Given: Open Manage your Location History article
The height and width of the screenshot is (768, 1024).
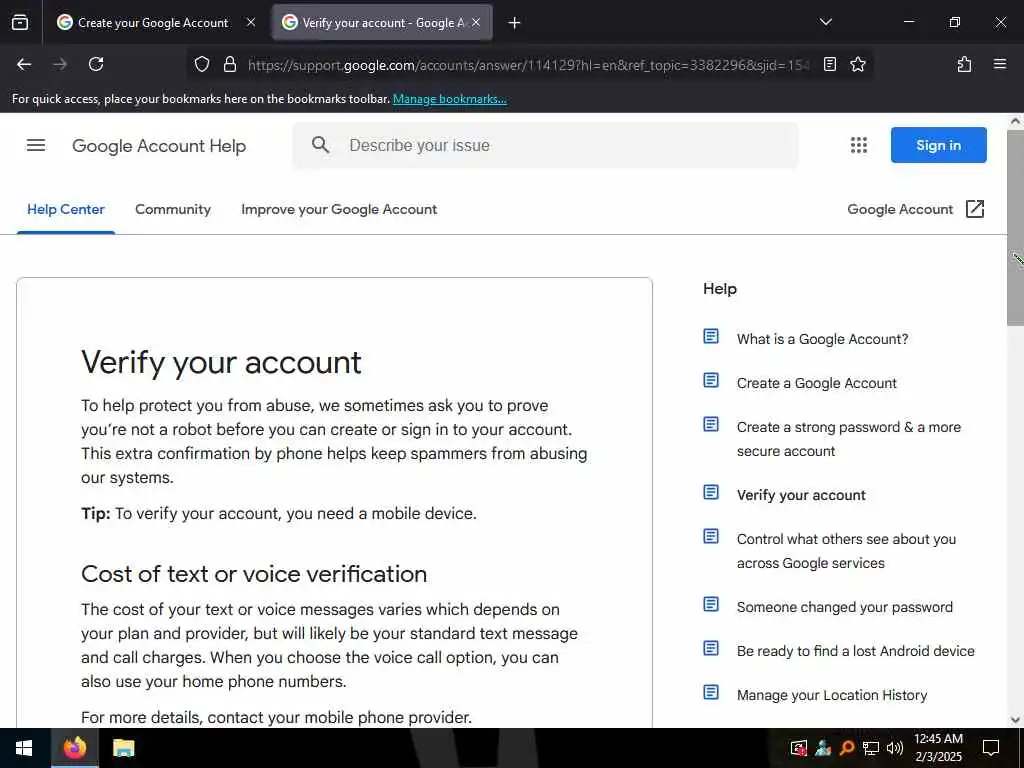Looking at the screenshot, I should 831,695.
